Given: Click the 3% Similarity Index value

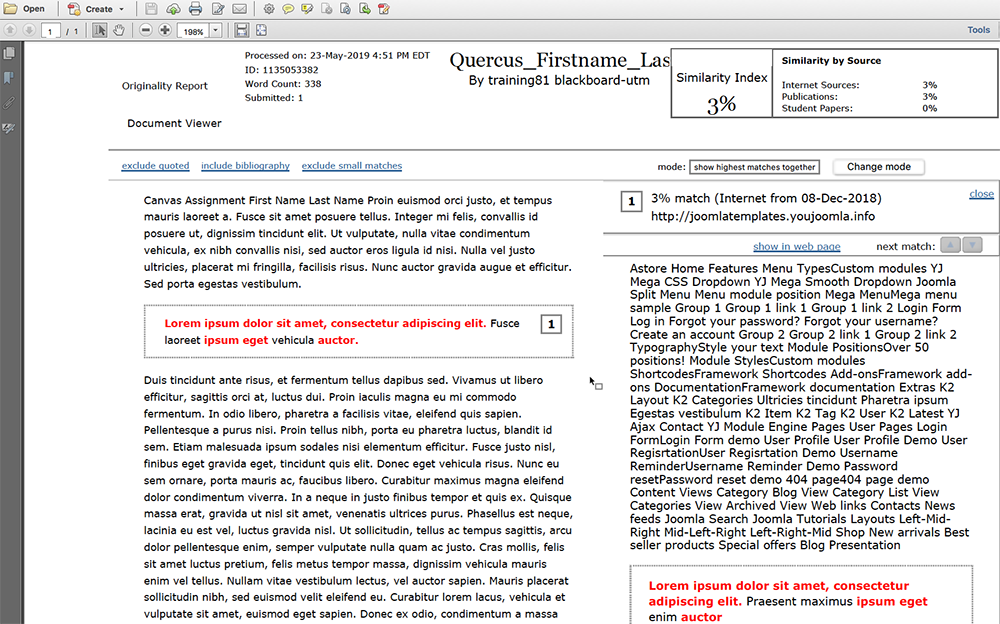Looking at the screenshot, I should click(x=721, y=104).
